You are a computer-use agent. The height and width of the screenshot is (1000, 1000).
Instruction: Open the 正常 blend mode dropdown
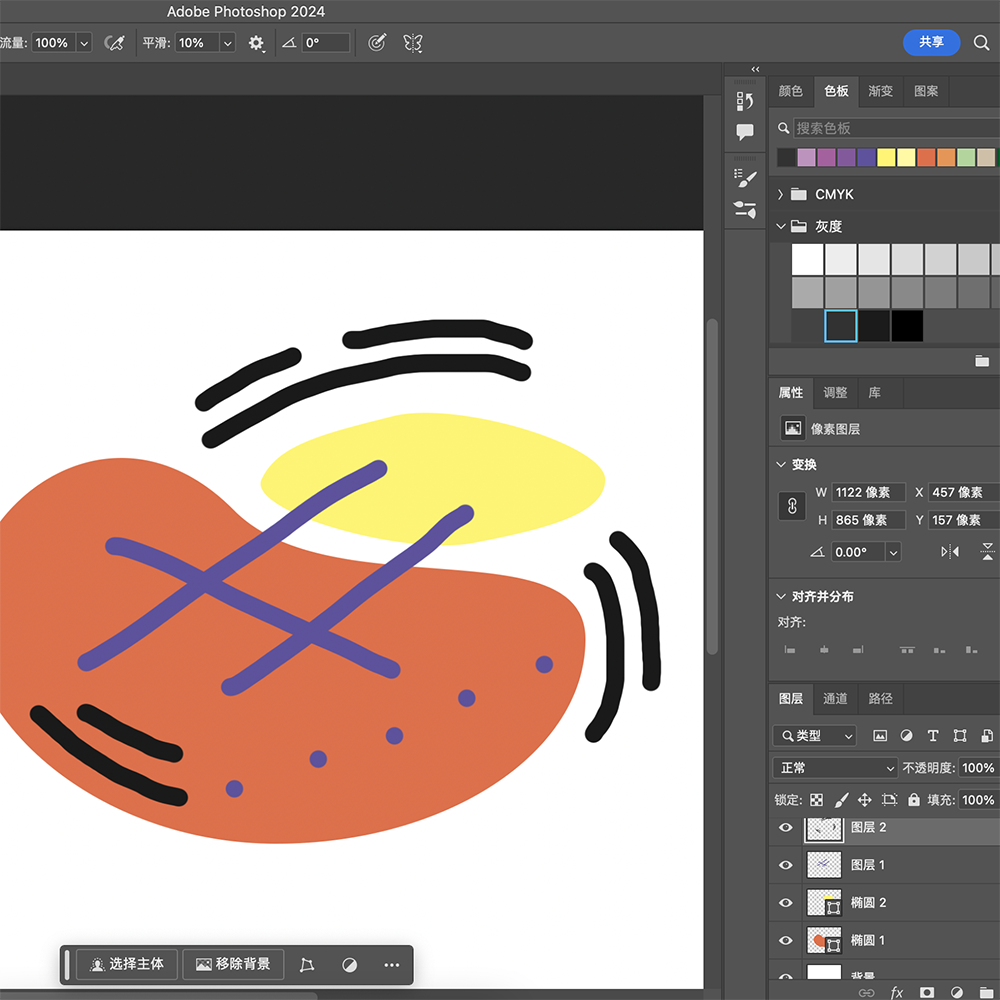[835, 768]
